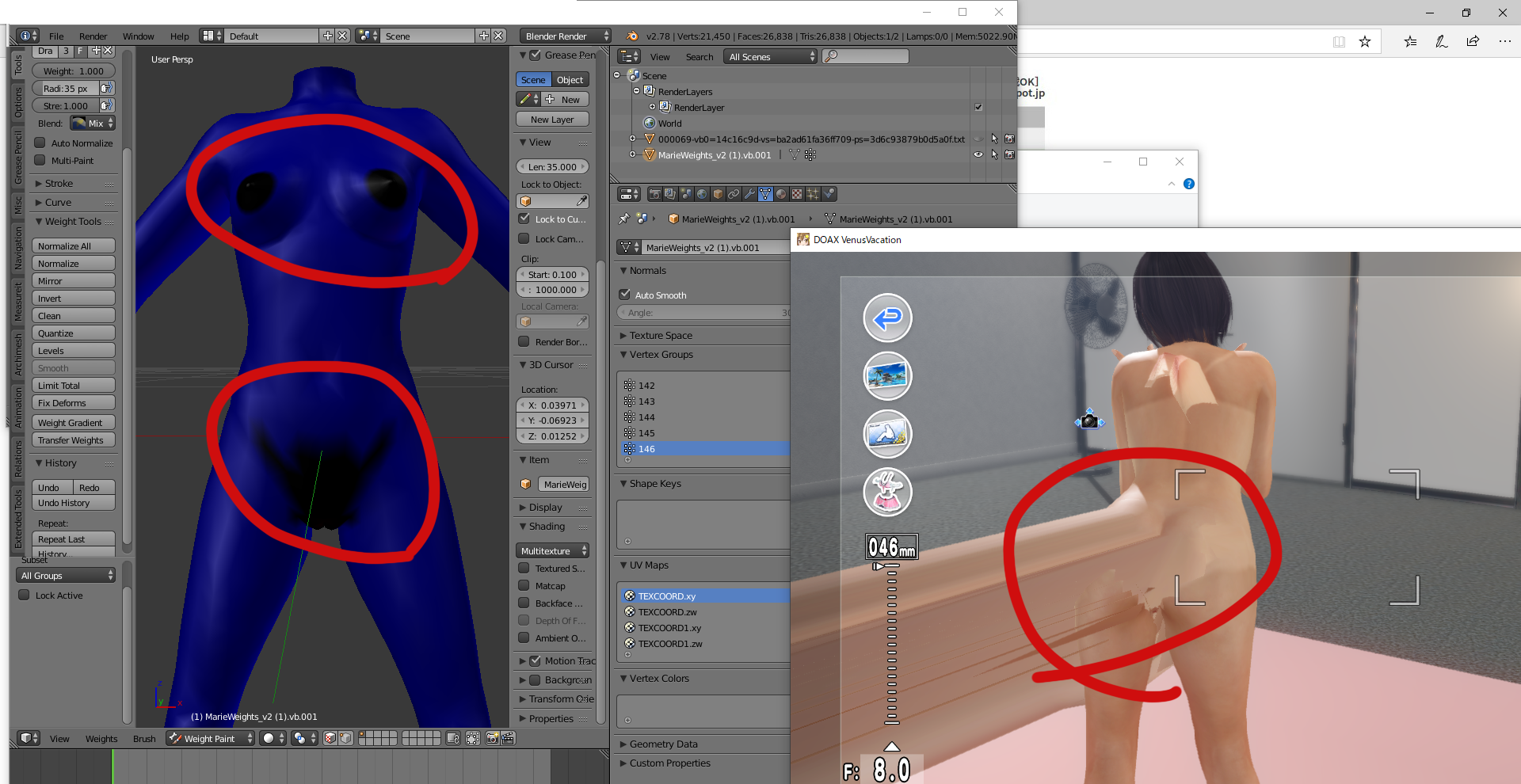Click Transfer Weights button
Viewport: 1521px width, 784px height.
tap(74, 440)
